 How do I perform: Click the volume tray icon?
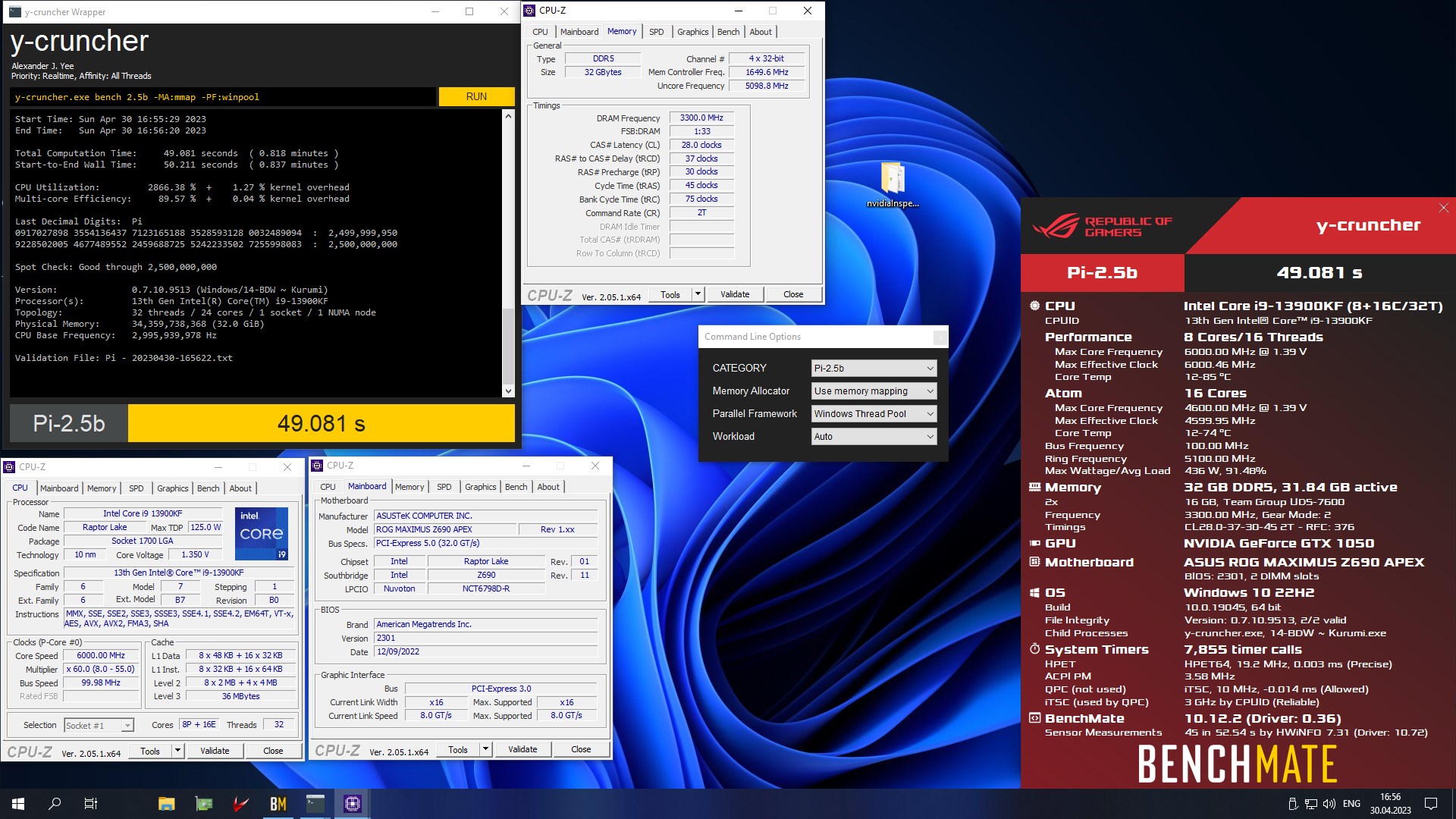1329,804
